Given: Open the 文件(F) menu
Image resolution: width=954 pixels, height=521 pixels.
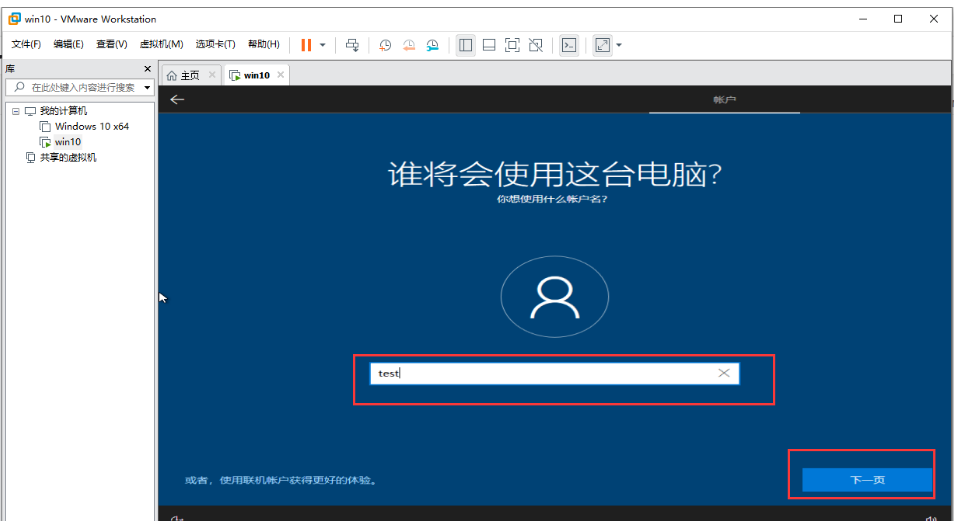Looking at the screenshot, I should (x=26, y=44).
